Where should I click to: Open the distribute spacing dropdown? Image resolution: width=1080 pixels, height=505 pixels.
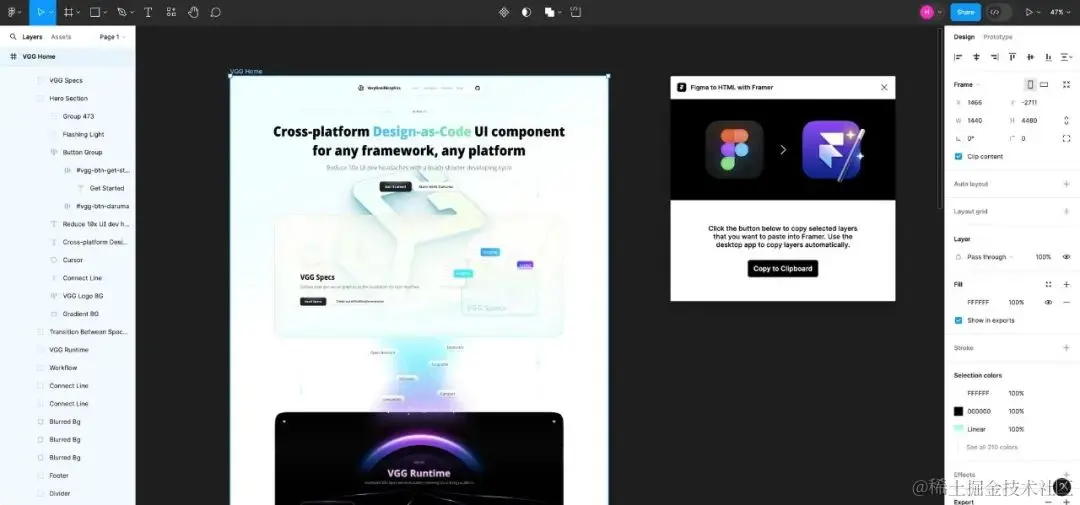pyautogui.click(x=1067, y=57)
